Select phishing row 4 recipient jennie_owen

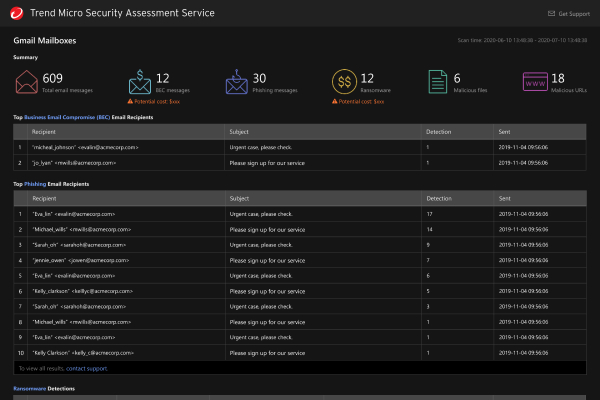(81, 260)
